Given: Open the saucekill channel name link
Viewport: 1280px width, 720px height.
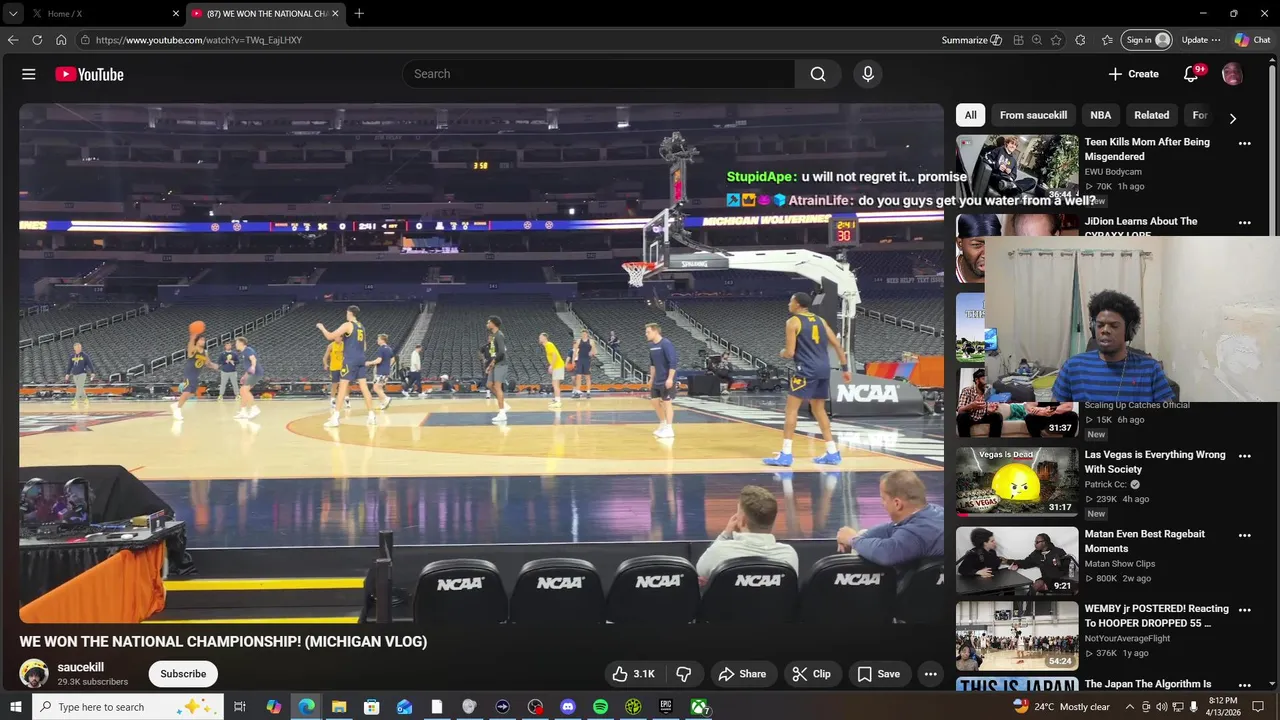Looking at the screenshot, I should coord(80,667).
